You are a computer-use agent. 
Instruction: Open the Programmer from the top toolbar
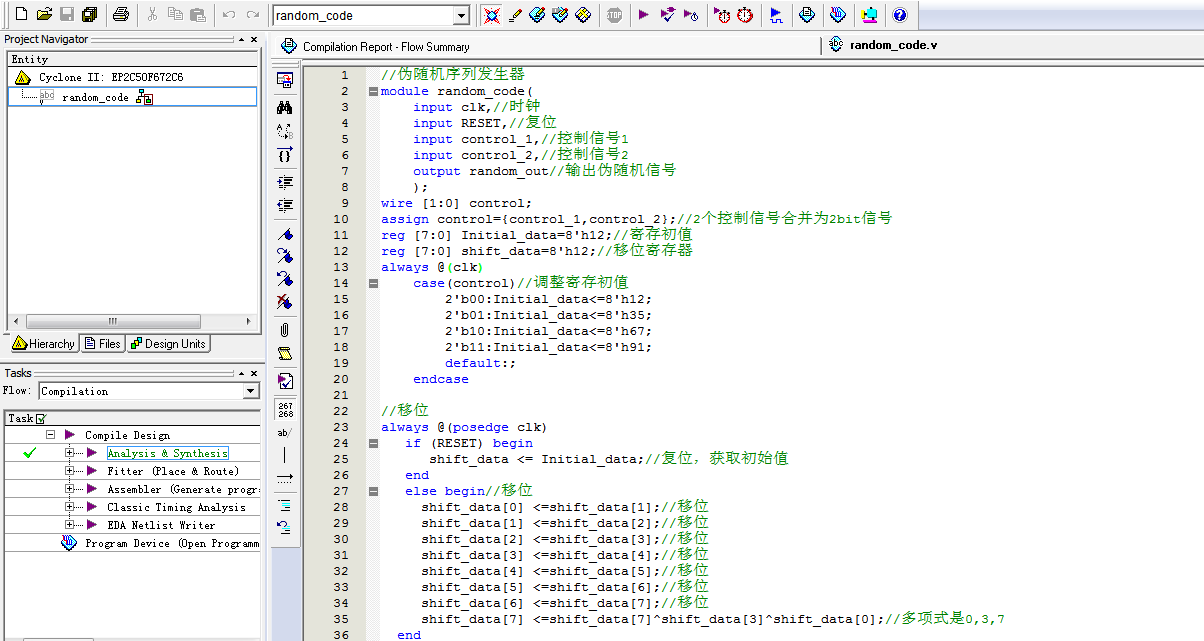click(838, 15)
